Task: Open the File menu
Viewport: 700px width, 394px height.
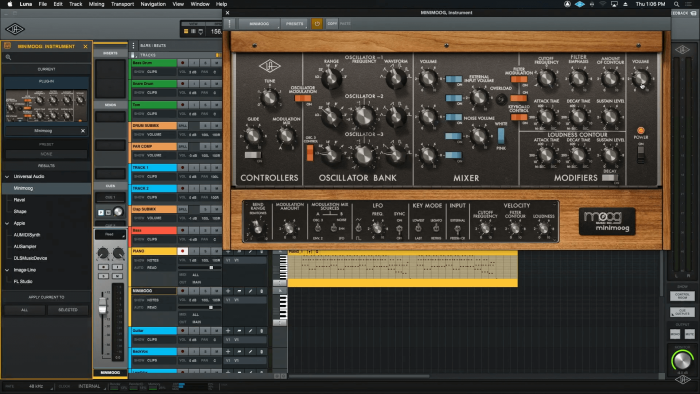Action: point(42,4)
